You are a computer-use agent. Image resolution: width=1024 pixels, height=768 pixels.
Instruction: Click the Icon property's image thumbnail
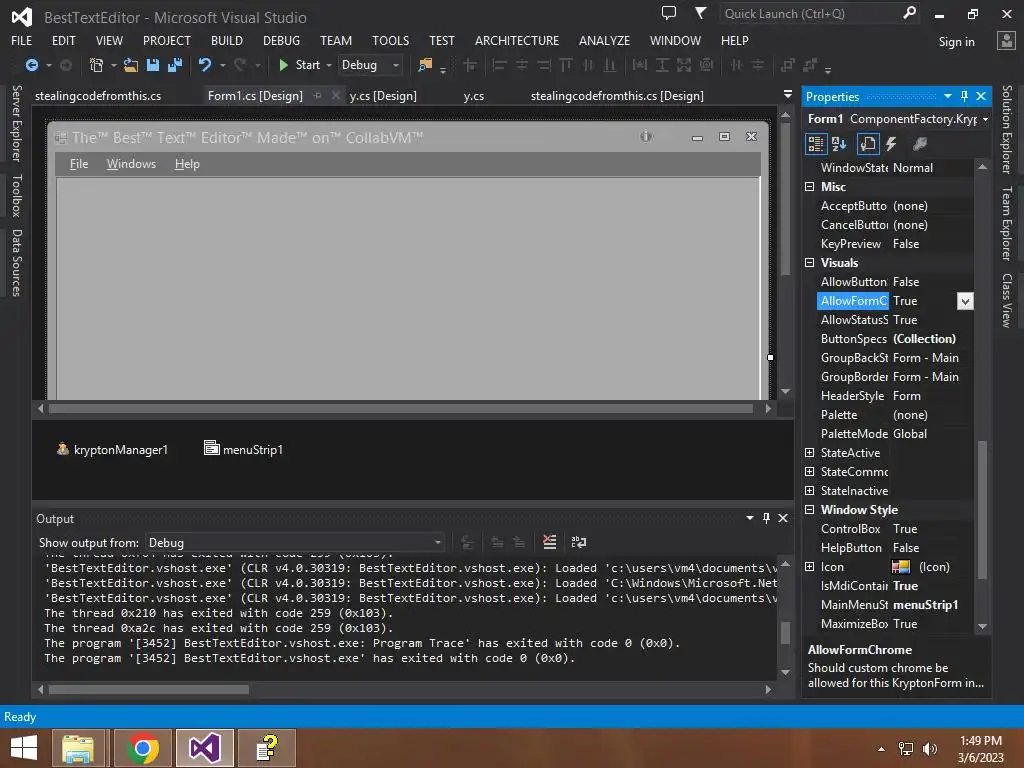[x=901, y=567]
